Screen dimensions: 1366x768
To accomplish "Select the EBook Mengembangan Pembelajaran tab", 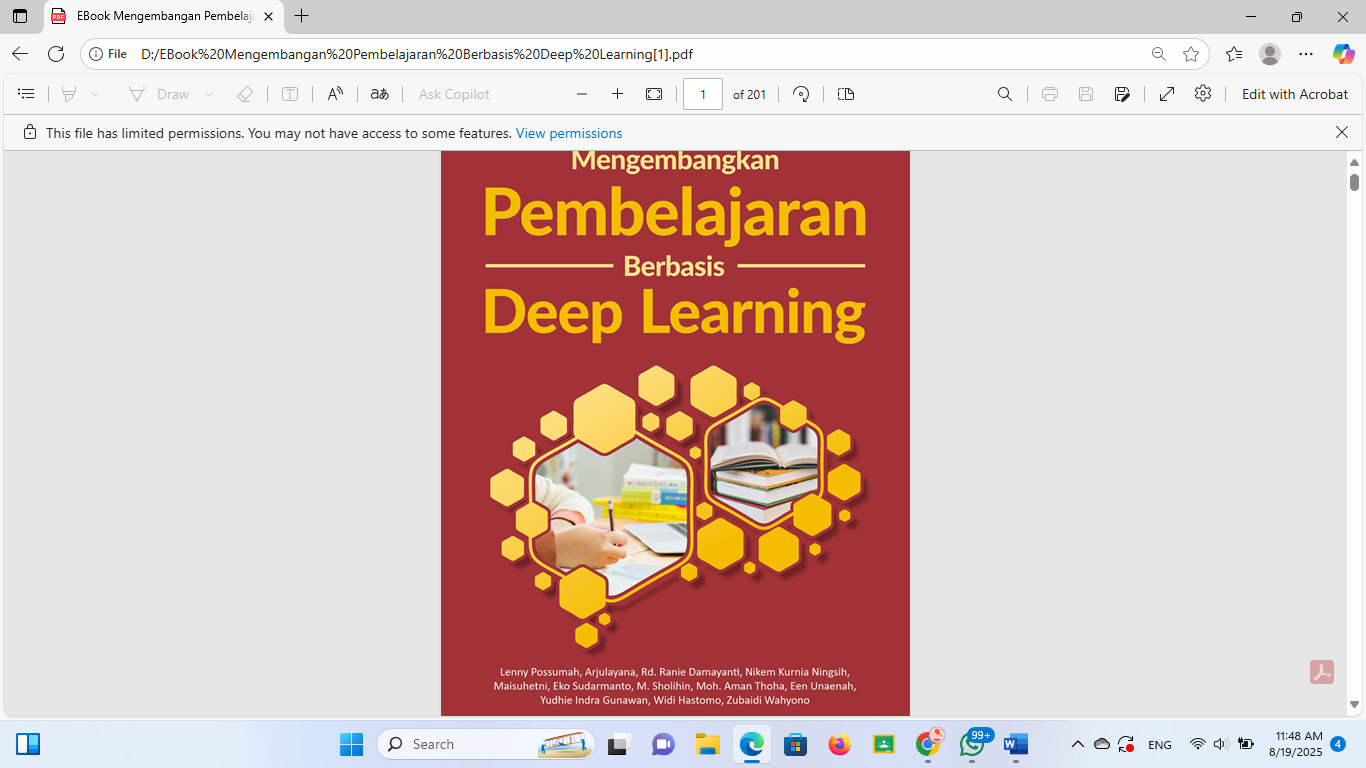I will pos(160,16).
